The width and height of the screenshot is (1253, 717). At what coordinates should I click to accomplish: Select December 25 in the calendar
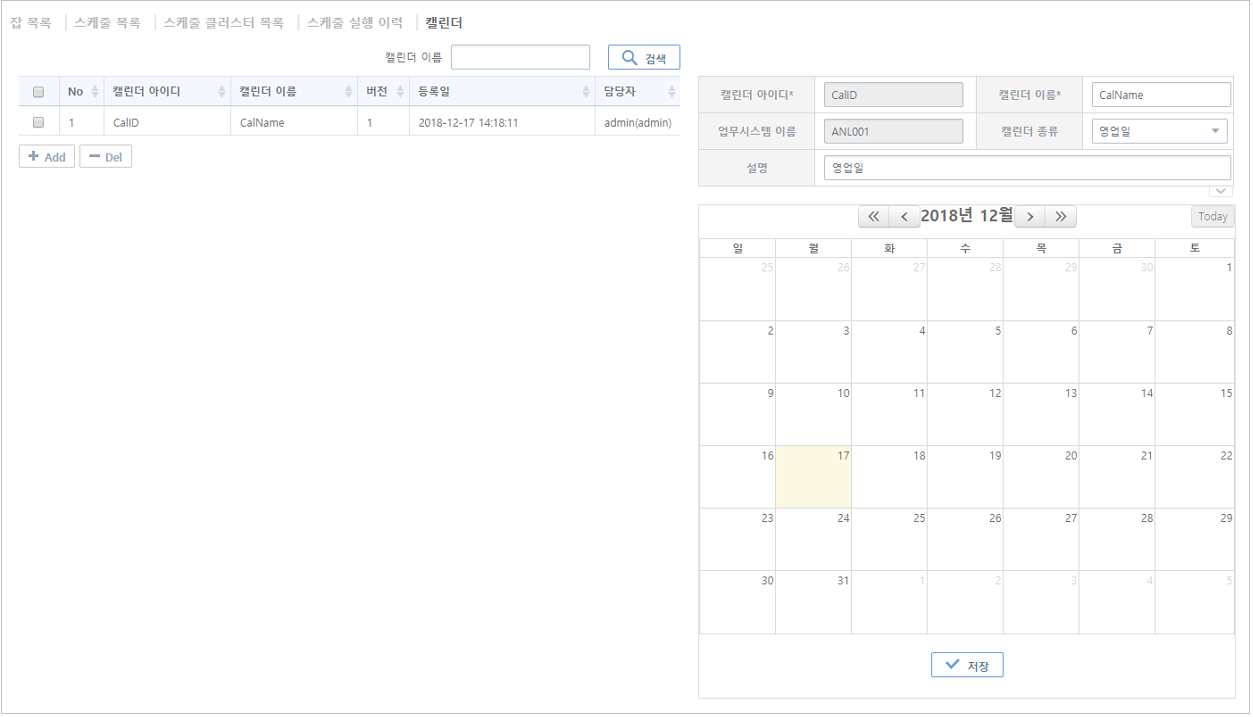(x=890, y=539)
